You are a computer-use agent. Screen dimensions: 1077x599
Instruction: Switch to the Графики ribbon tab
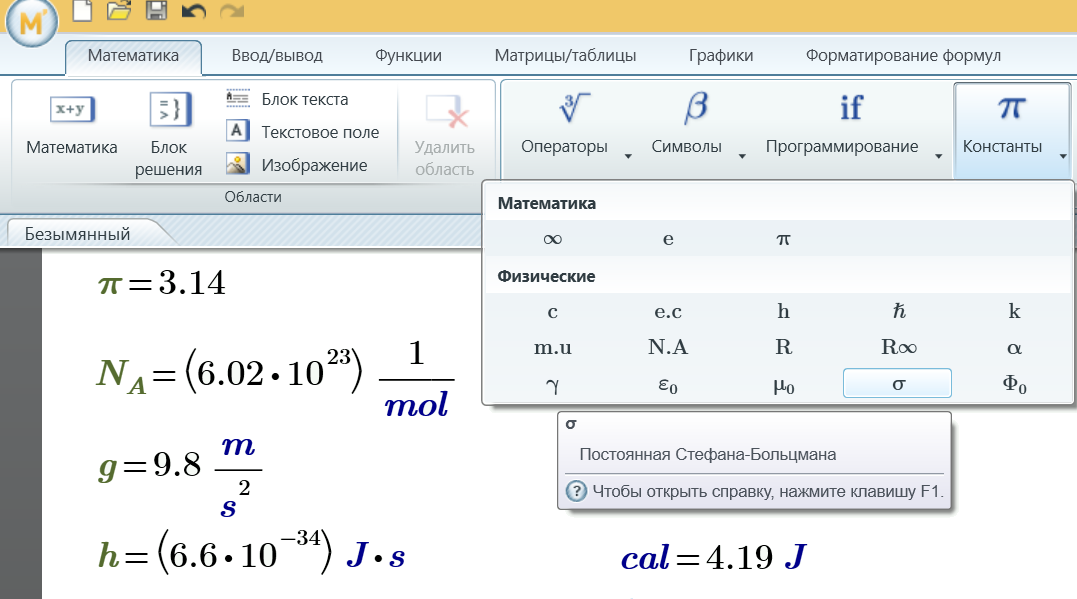(x=721, y=56)
